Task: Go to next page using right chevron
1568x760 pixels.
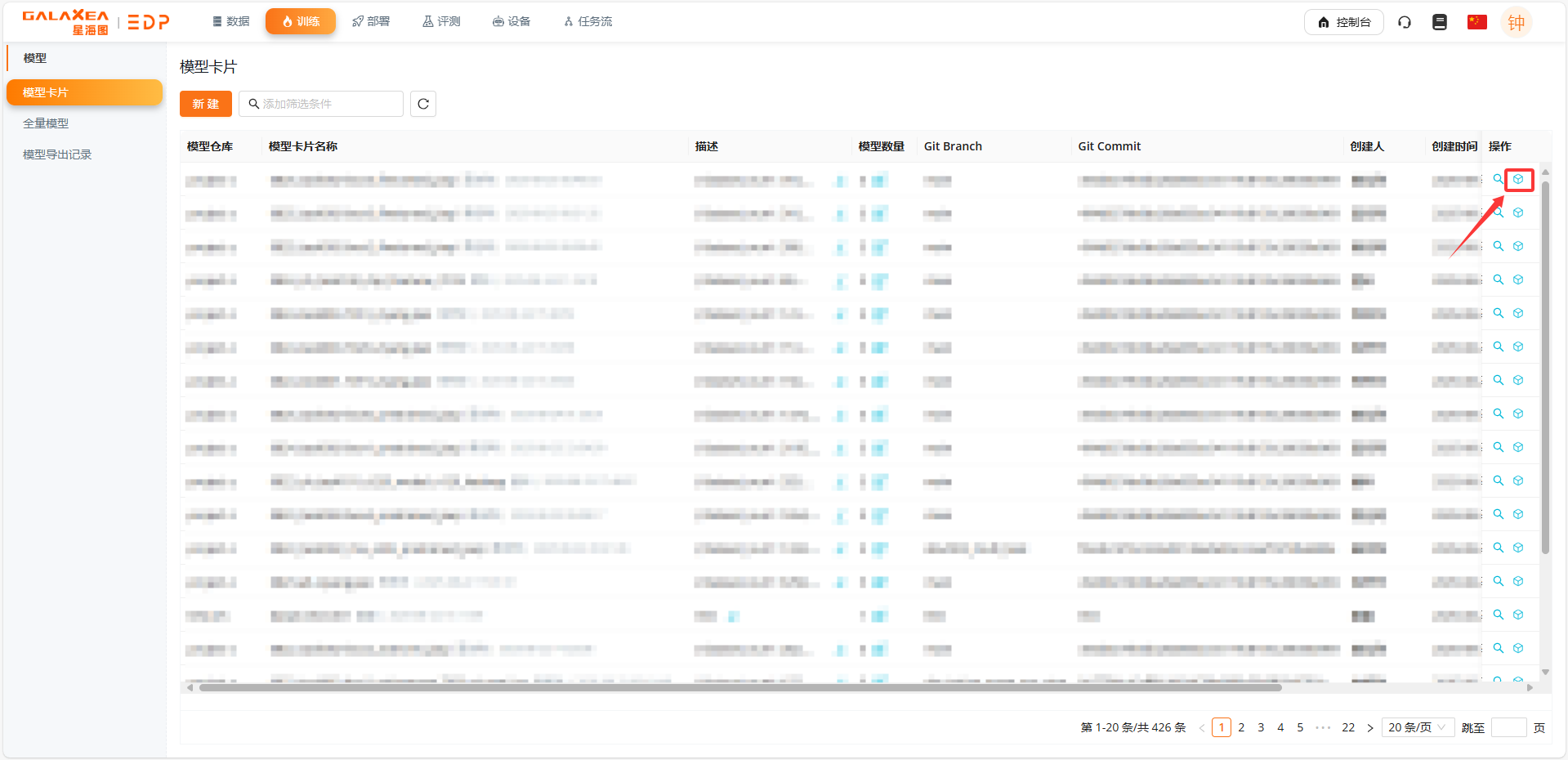Action: (x=1370, y=728)
